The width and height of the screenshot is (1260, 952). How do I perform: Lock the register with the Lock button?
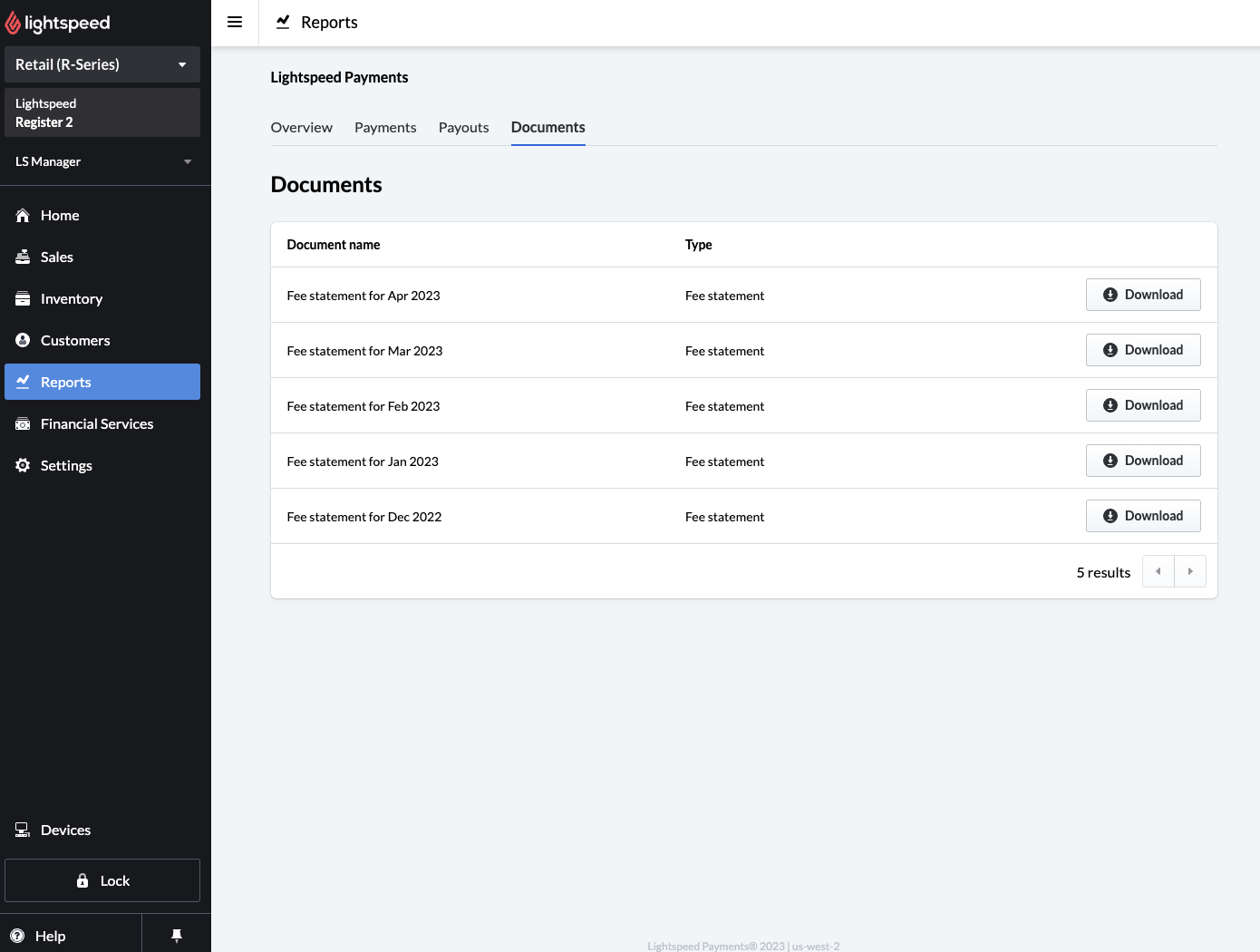coord(102,880)
